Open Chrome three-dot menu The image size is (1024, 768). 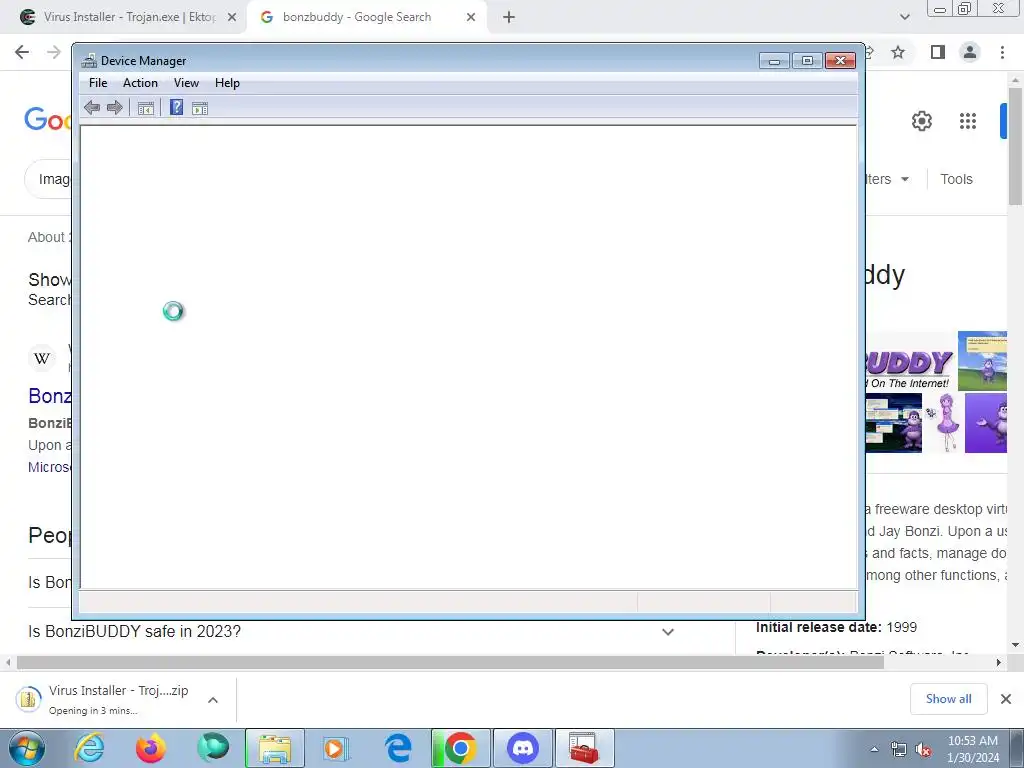[1002, 52]
